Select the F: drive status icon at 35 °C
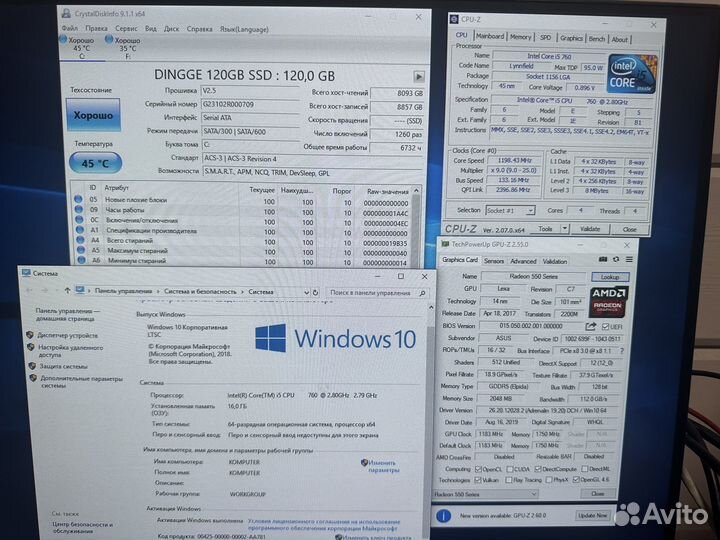The width and height of the screenshot is (720, 540). (123, 48)
